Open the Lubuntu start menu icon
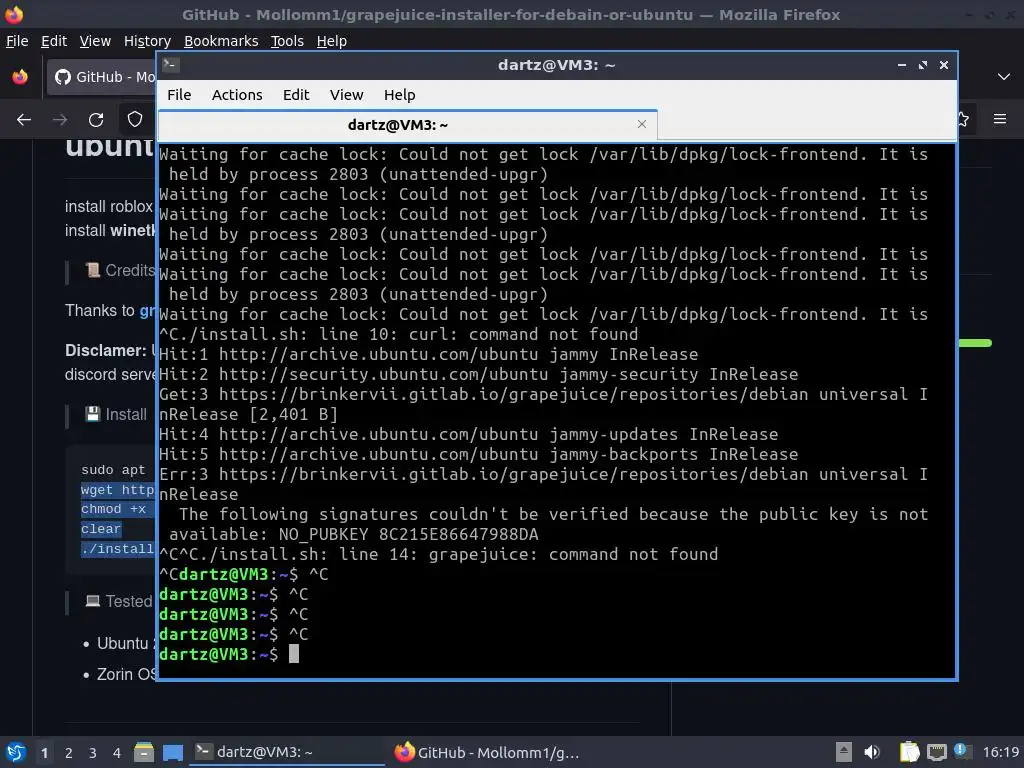Image resolution: width=1024 pixels, height=768 pixels. tap(16, 752)
